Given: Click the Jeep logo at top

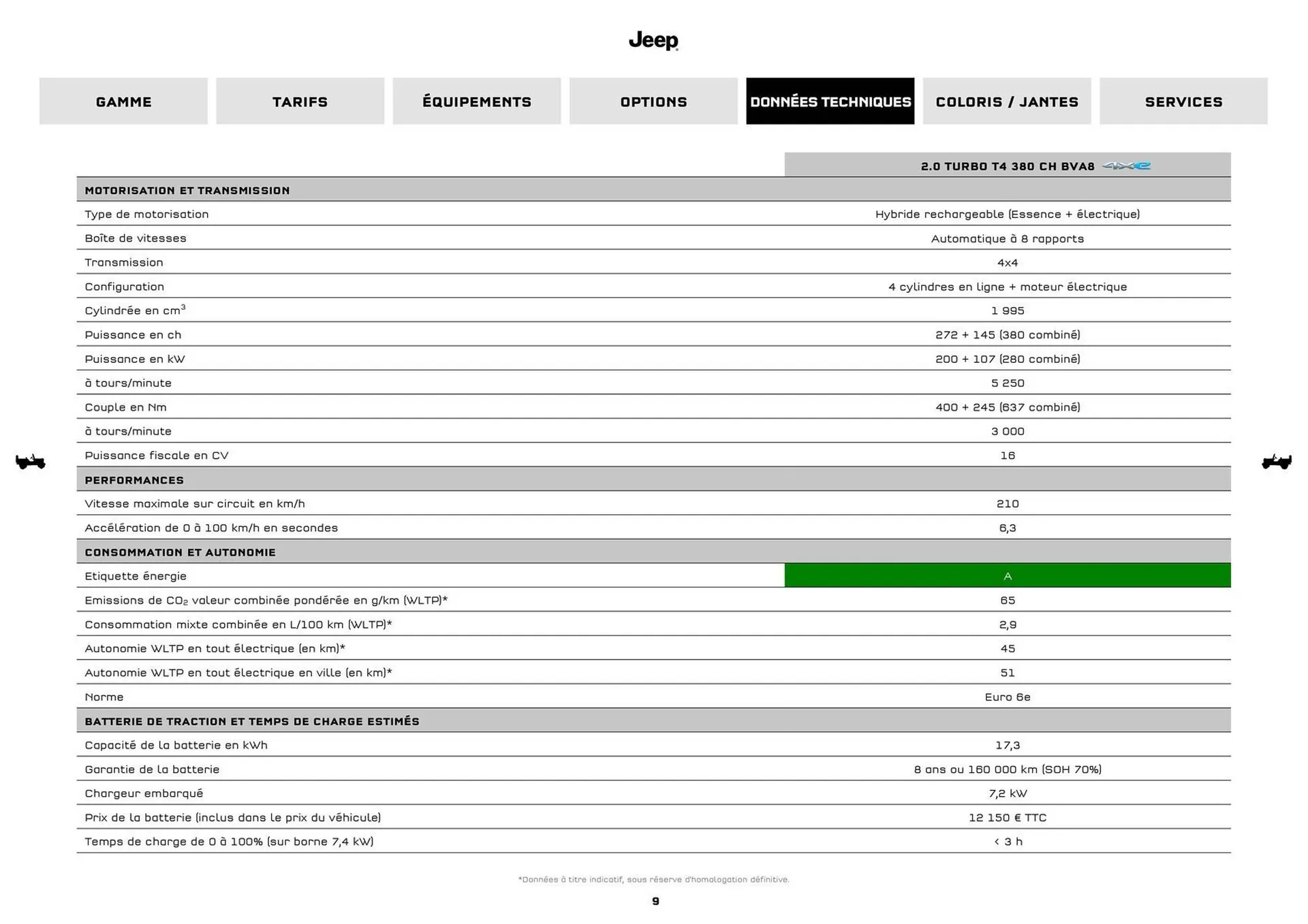Looking at the screenshot, I should click(x=653, y=41).
